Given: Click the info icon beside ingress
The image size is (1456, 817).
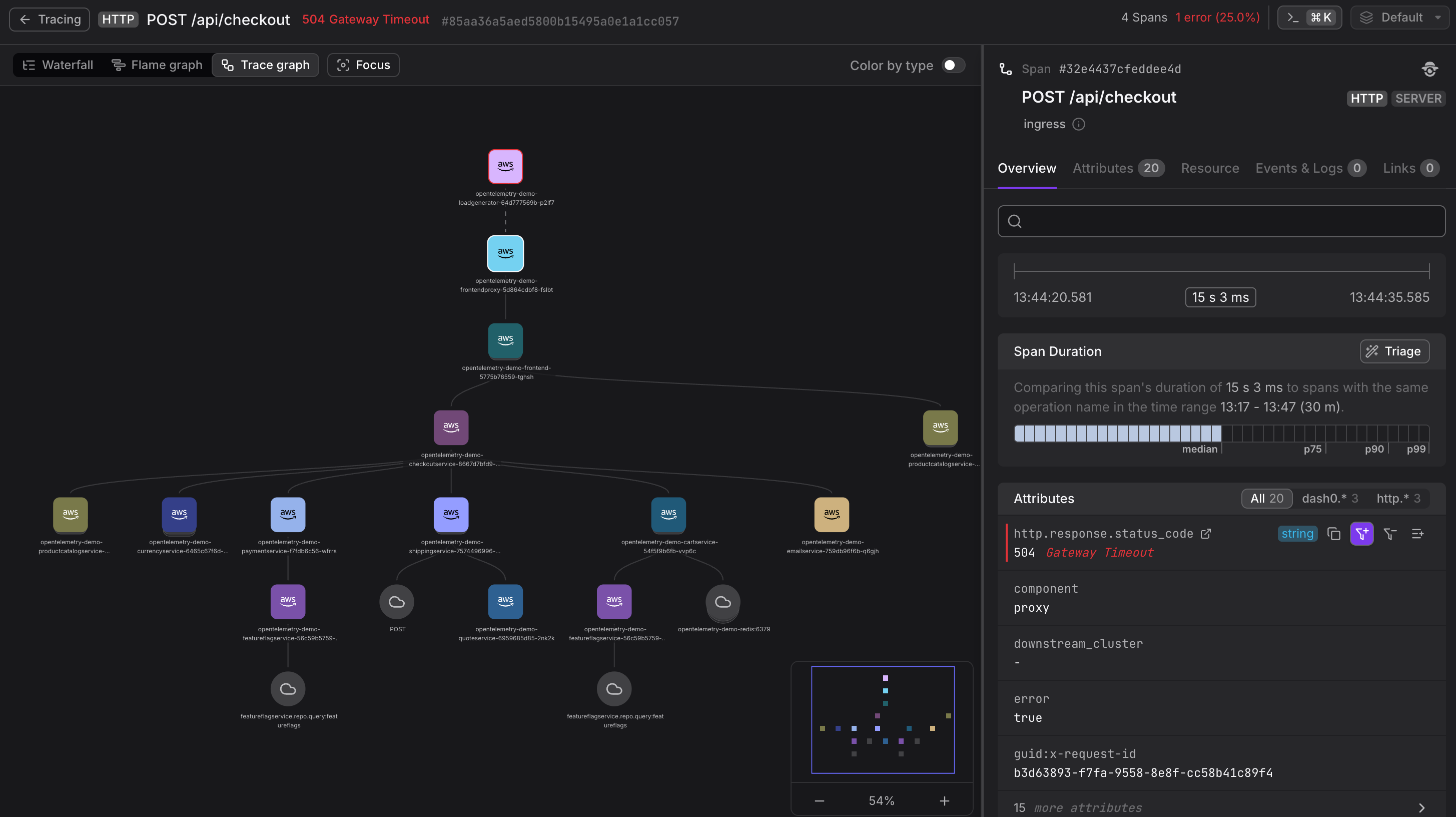Looking at the screenshot, I should (x=1078, y=124).
